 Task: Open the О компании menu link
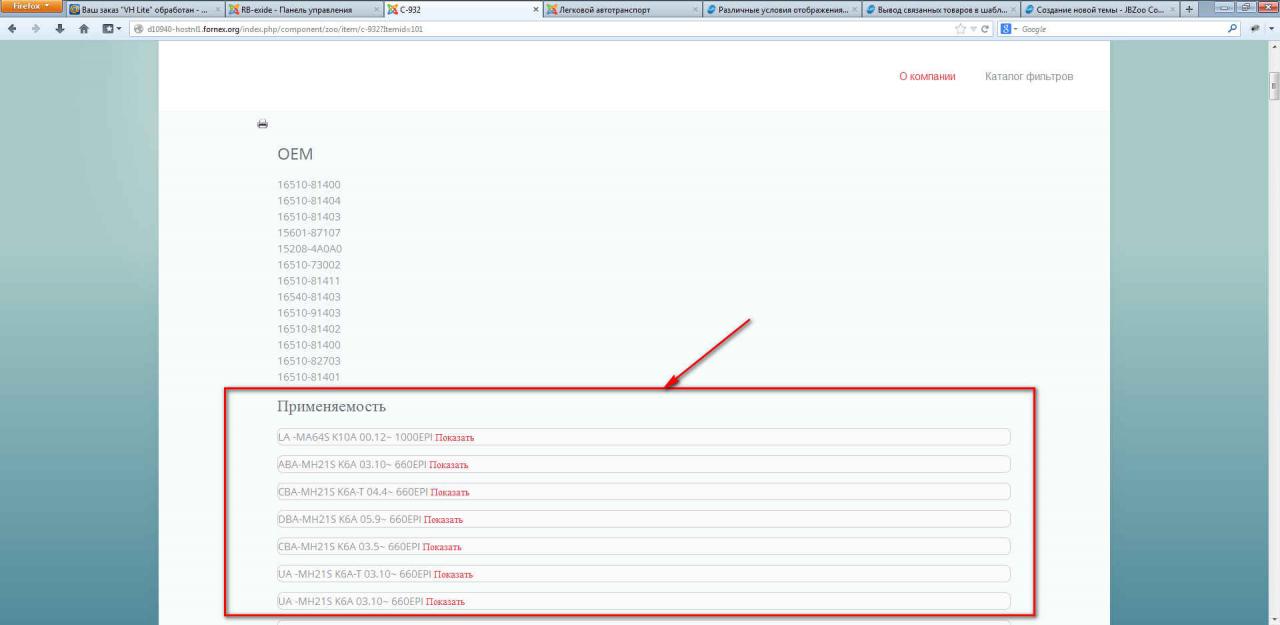[x=927, y=77]
